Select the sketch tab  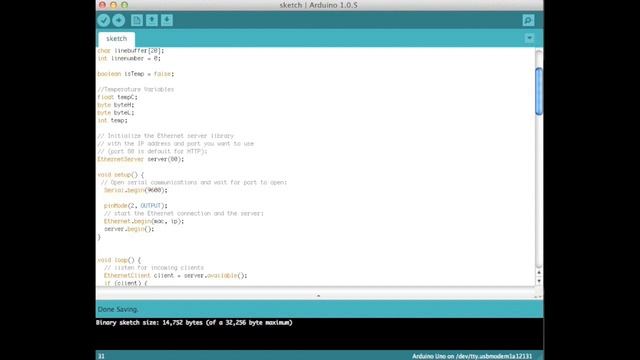coord(116,39)
